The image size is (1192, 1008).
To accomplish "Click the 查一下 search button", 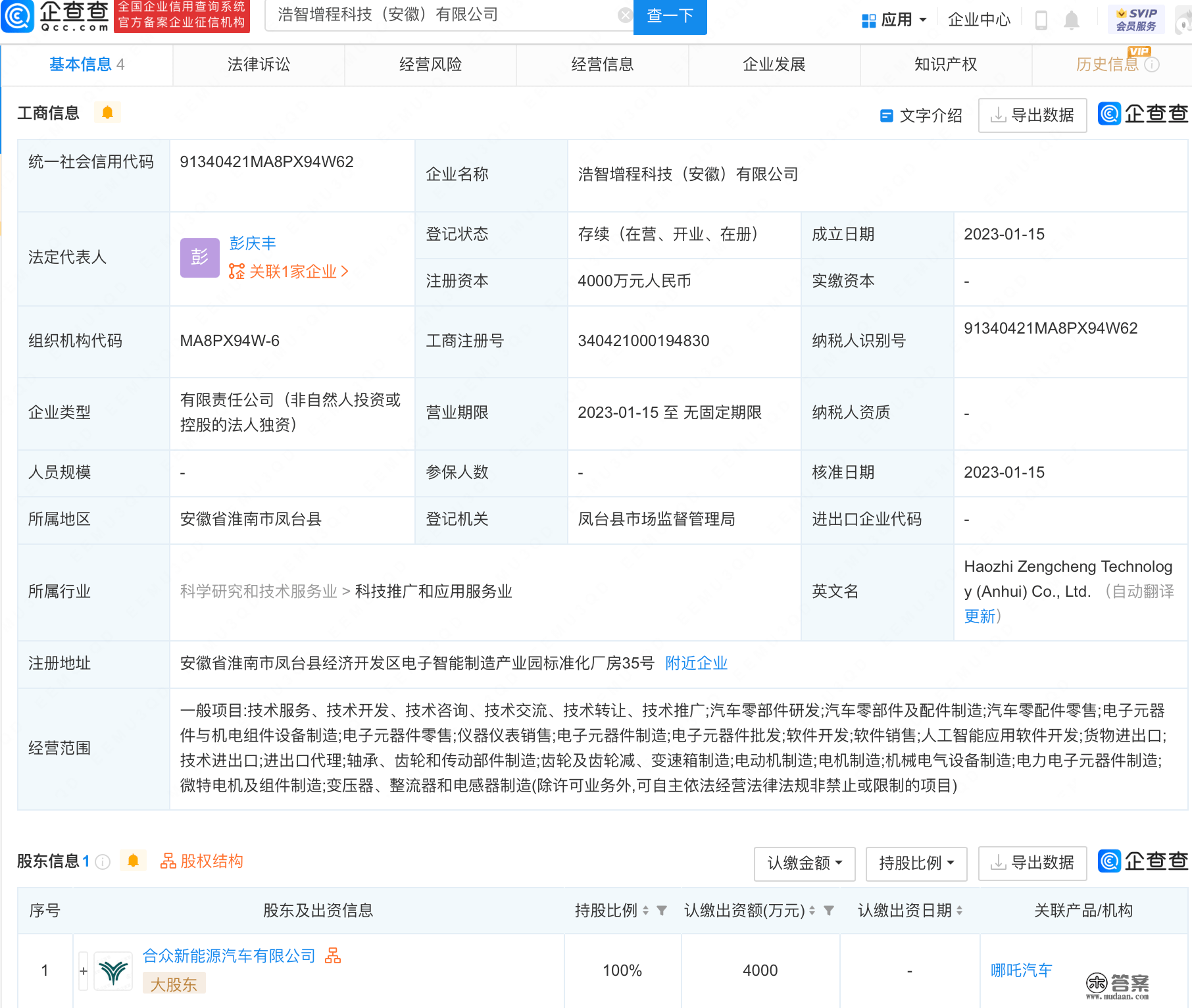I will click(670, 16).
